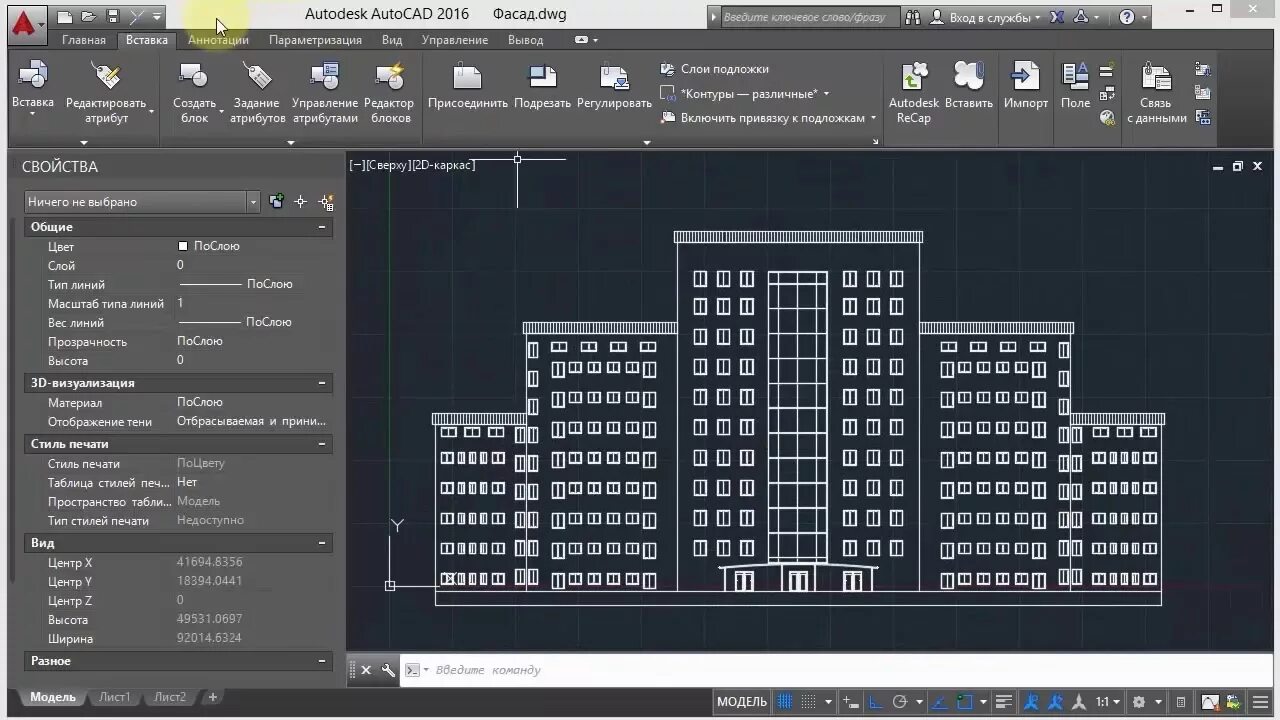Viewport: 1280px width, 720px height.
Task: Toggle annotation visibility icon in status bar
Action: point(1031,702)
